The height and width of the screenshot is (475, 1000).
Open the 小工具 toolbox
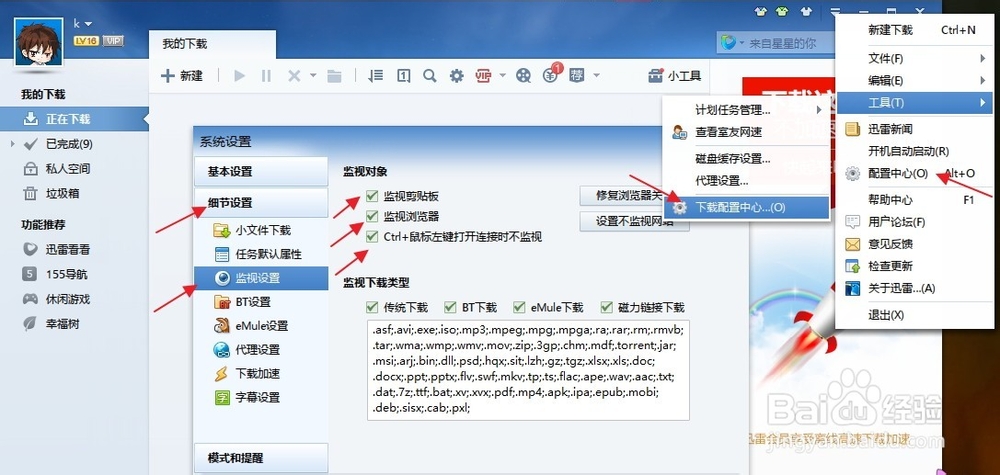(674, 76)
